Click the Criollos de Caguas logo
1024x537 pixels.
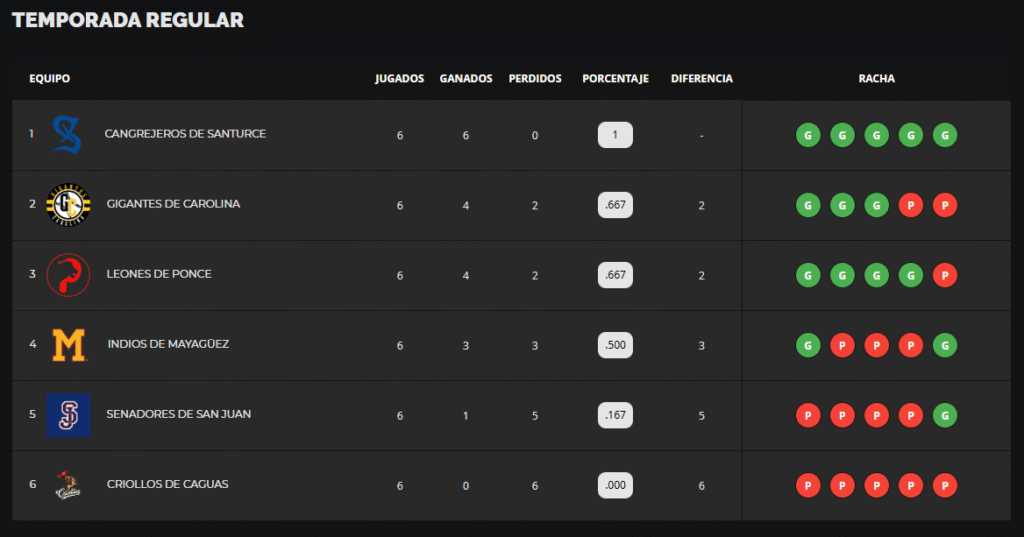coord(68,485)
